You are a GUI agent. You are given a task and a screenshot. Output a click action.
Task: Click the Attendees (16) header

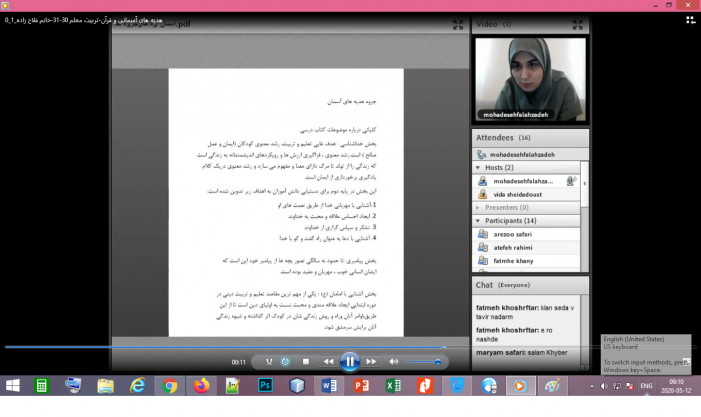tap(530, 138)
